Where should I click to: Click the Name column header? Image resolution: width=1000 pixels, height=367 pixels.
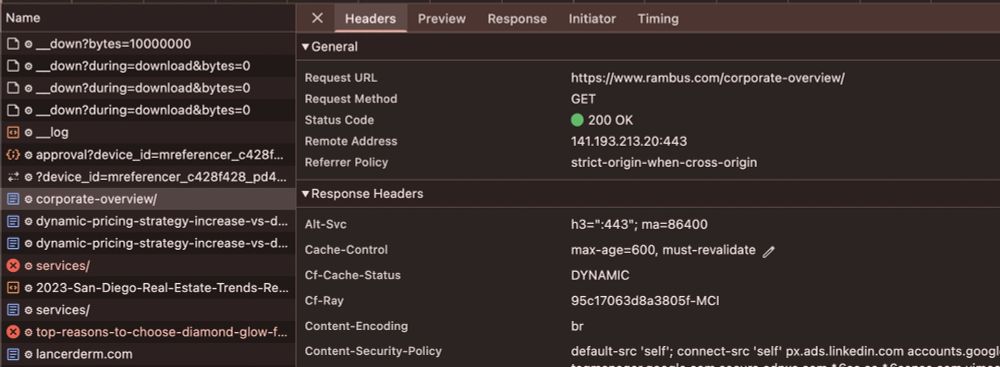tap(148, 19)
